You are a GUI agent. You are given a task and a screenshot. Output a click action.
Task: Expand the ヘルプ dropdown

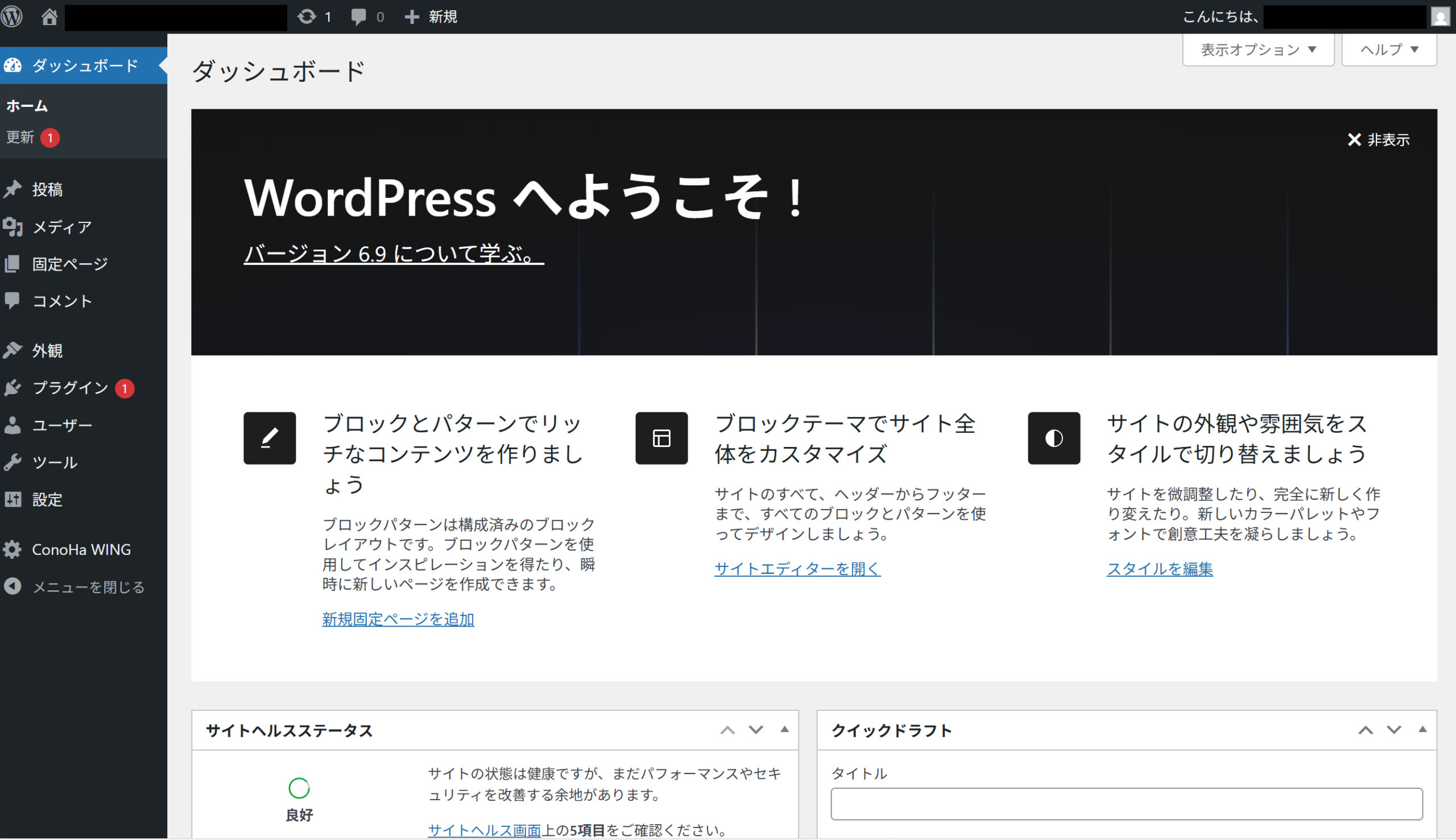(1388, 49)
